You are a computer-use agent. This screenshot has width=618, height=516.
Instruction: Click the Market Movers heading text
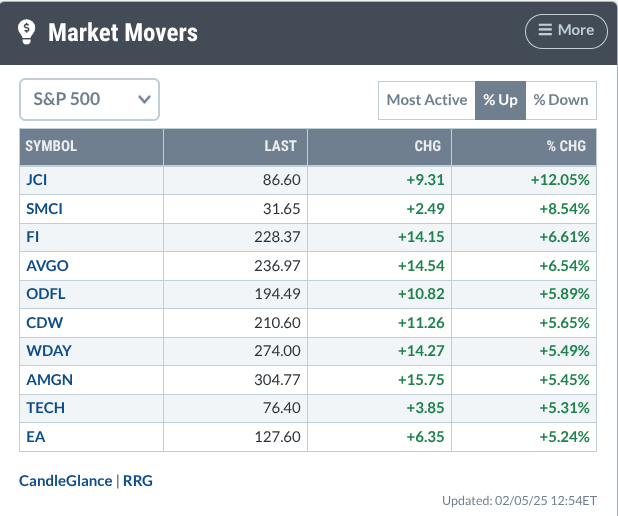coord(123,32)
